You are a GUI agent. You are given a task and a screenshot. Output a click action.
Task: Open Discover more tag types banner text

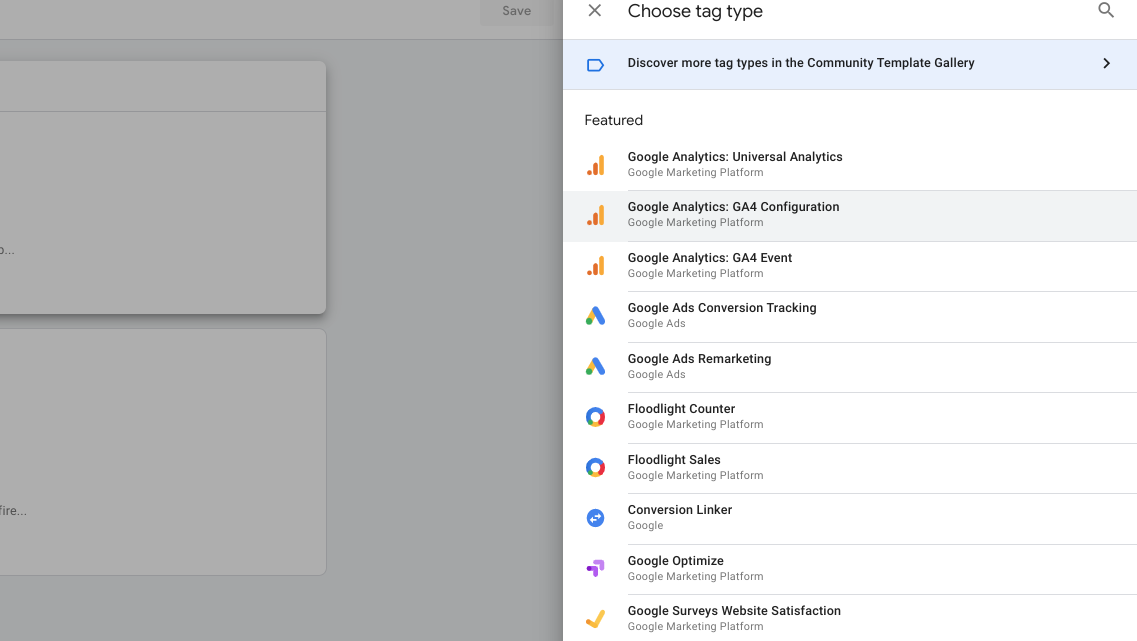click(x=801, y=63)
